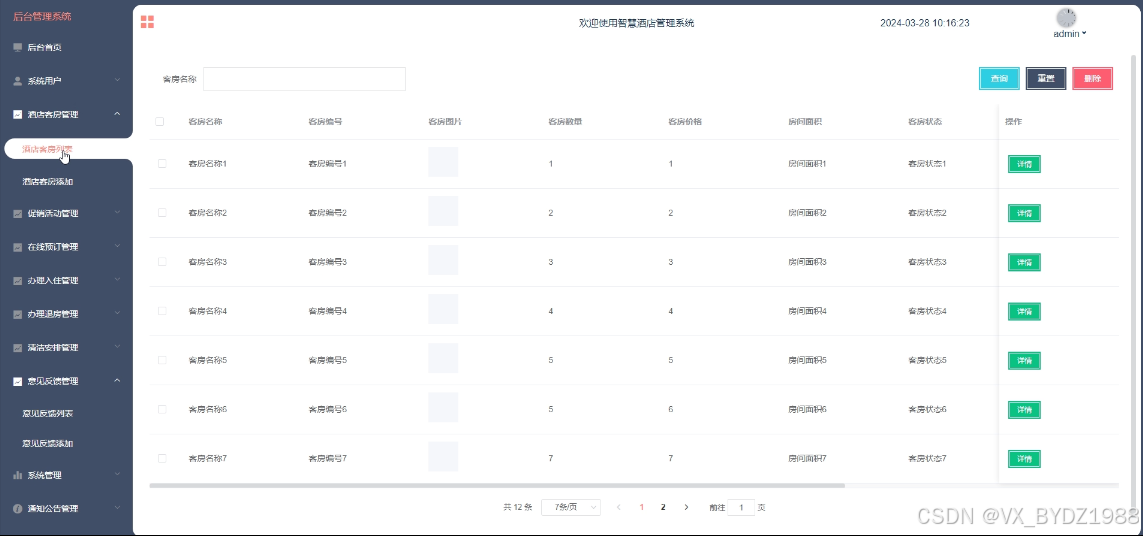Focus the 客房名称 search input field

tap(304, 79)
